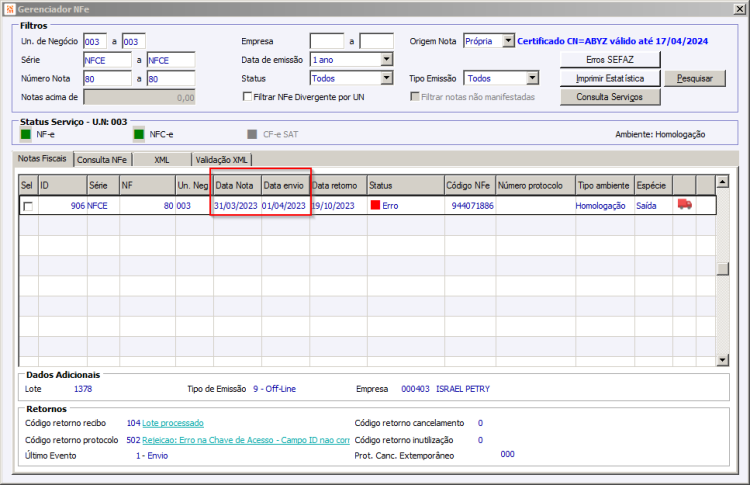Open the Data de emissão dropdown
Image resolution: width=750 pixels, height=485 pixels.
coord(386,59)
